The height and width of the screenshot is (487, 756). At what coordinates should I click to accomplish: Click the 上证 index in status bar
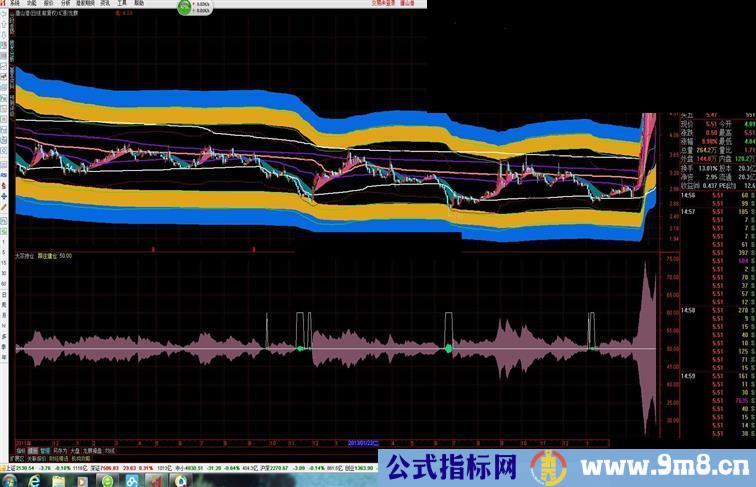(x=8, y=467)
